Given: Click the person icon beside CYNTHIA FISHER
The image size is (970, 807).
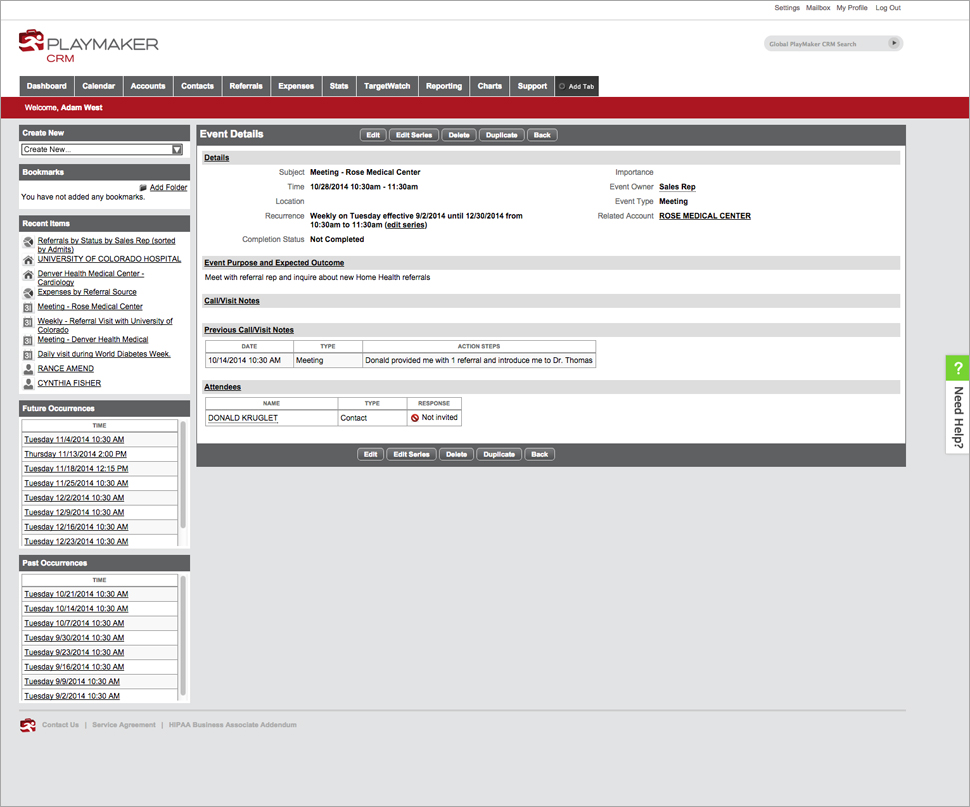Looking at the screenshot, I should (28, 384).
